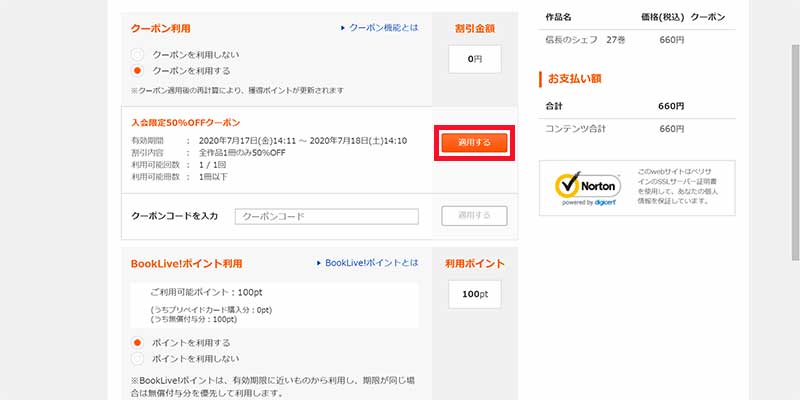Choose ポイントを利用しない radio button

point(138,358)
